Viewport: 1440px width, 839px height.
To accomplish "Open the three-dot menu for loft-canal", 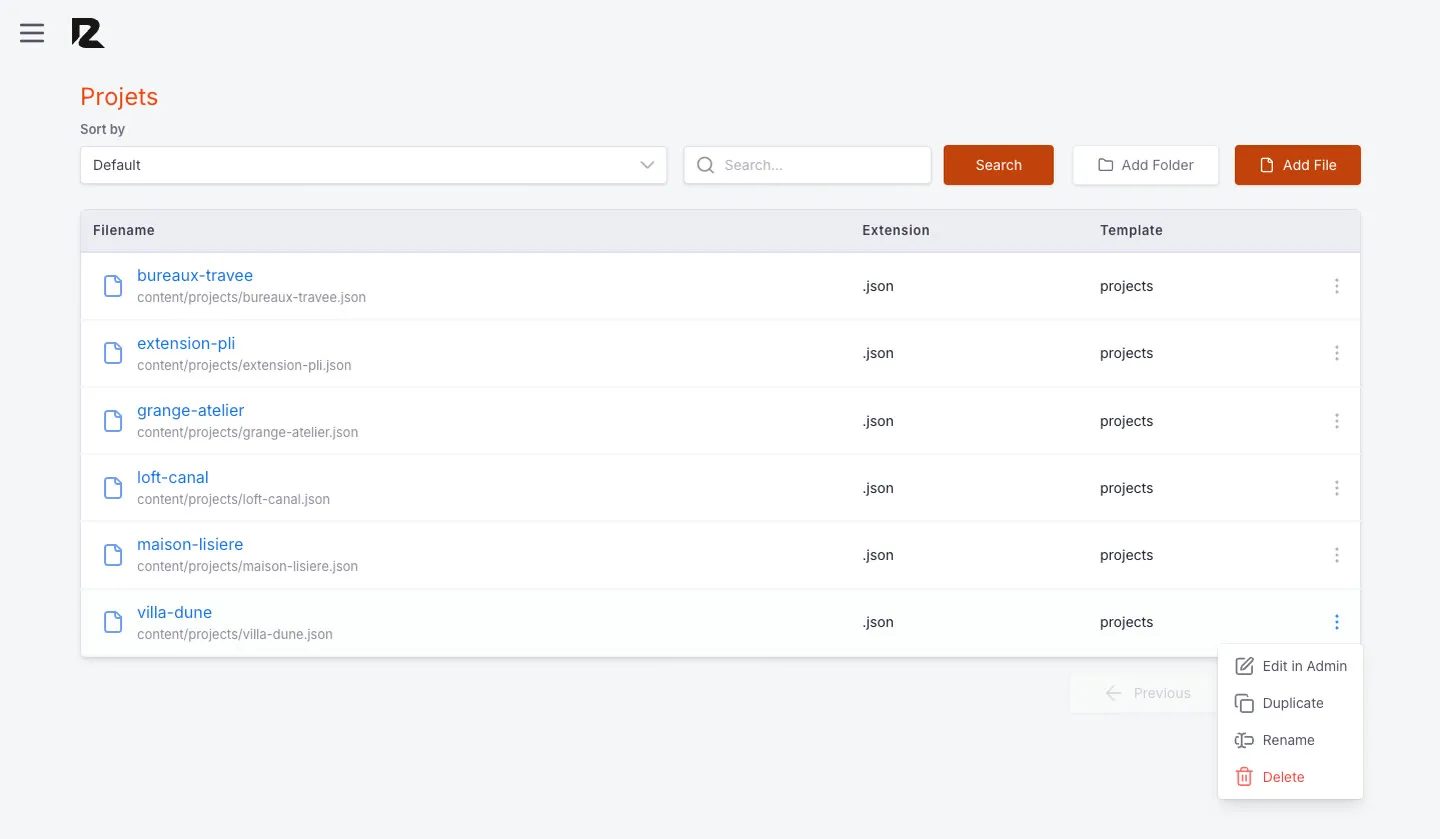I will point(1336,488).
